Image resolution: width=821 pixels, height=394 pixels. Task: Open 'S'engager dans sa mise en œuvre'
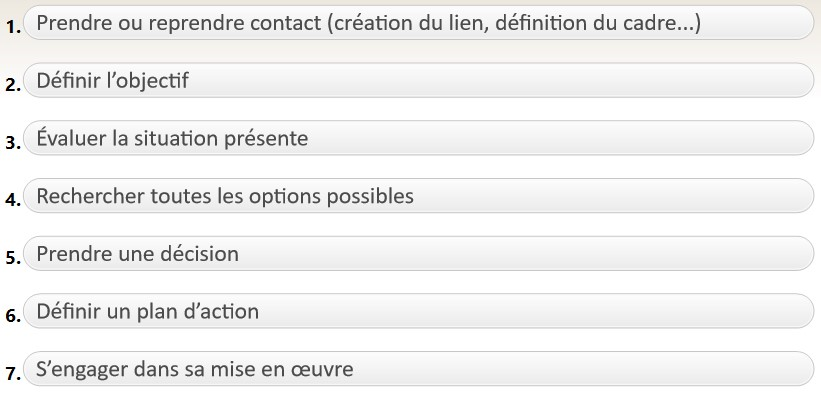point(419,369)
